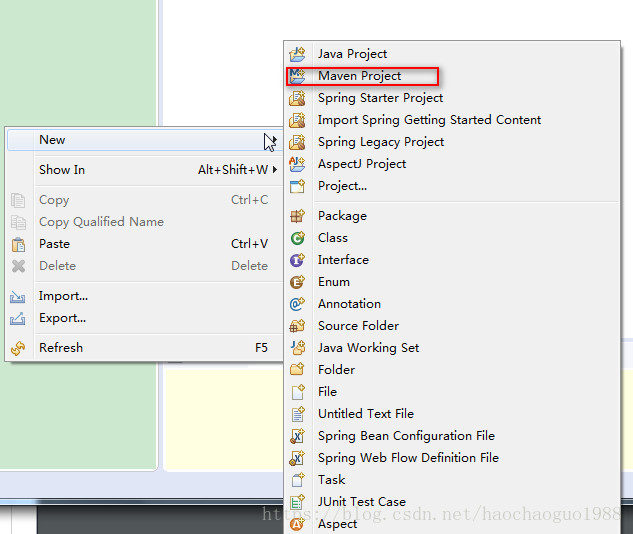
Task: Click the Folder icon in the submenu
Action: (298, 370)
